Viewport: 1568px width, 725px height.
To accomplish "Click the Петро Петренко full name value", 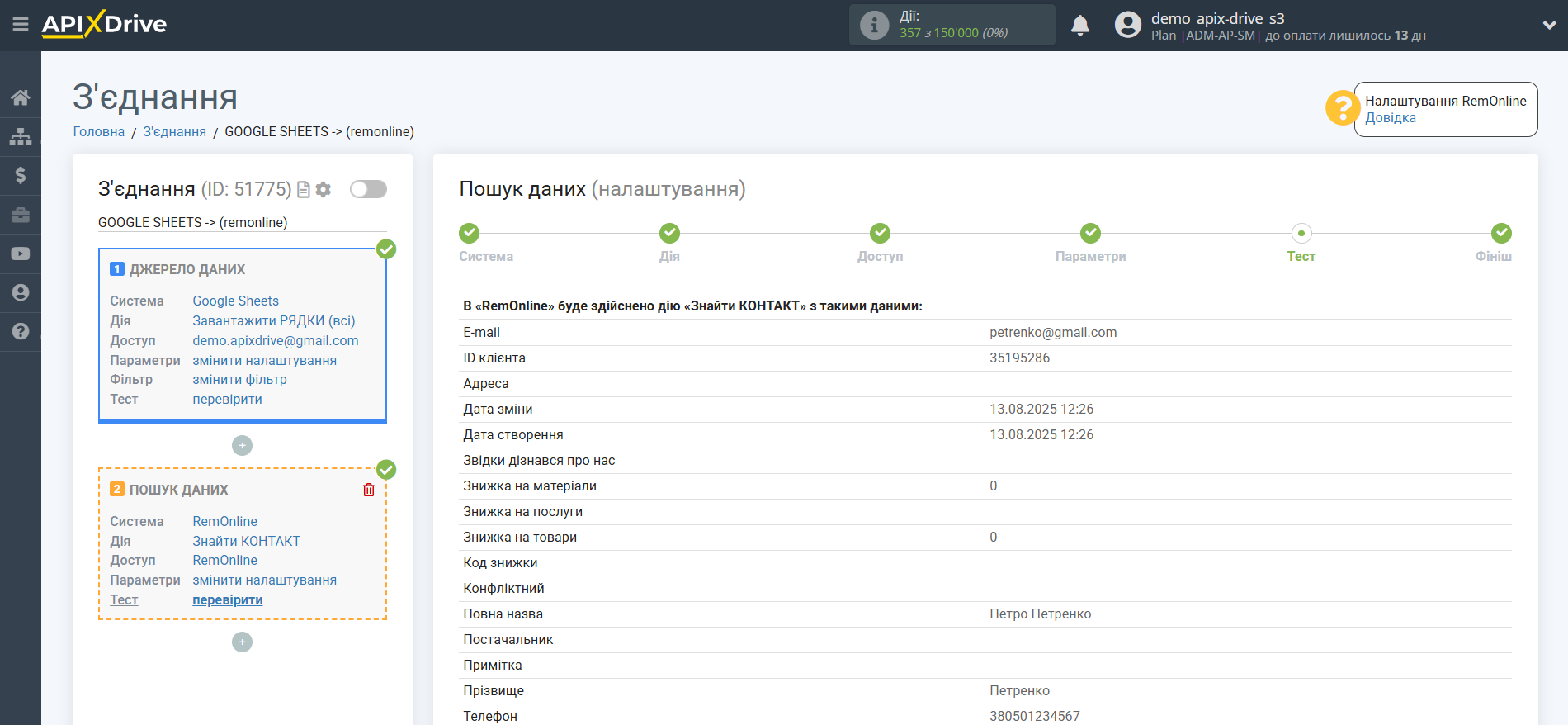I will [x=1041, y=614].
